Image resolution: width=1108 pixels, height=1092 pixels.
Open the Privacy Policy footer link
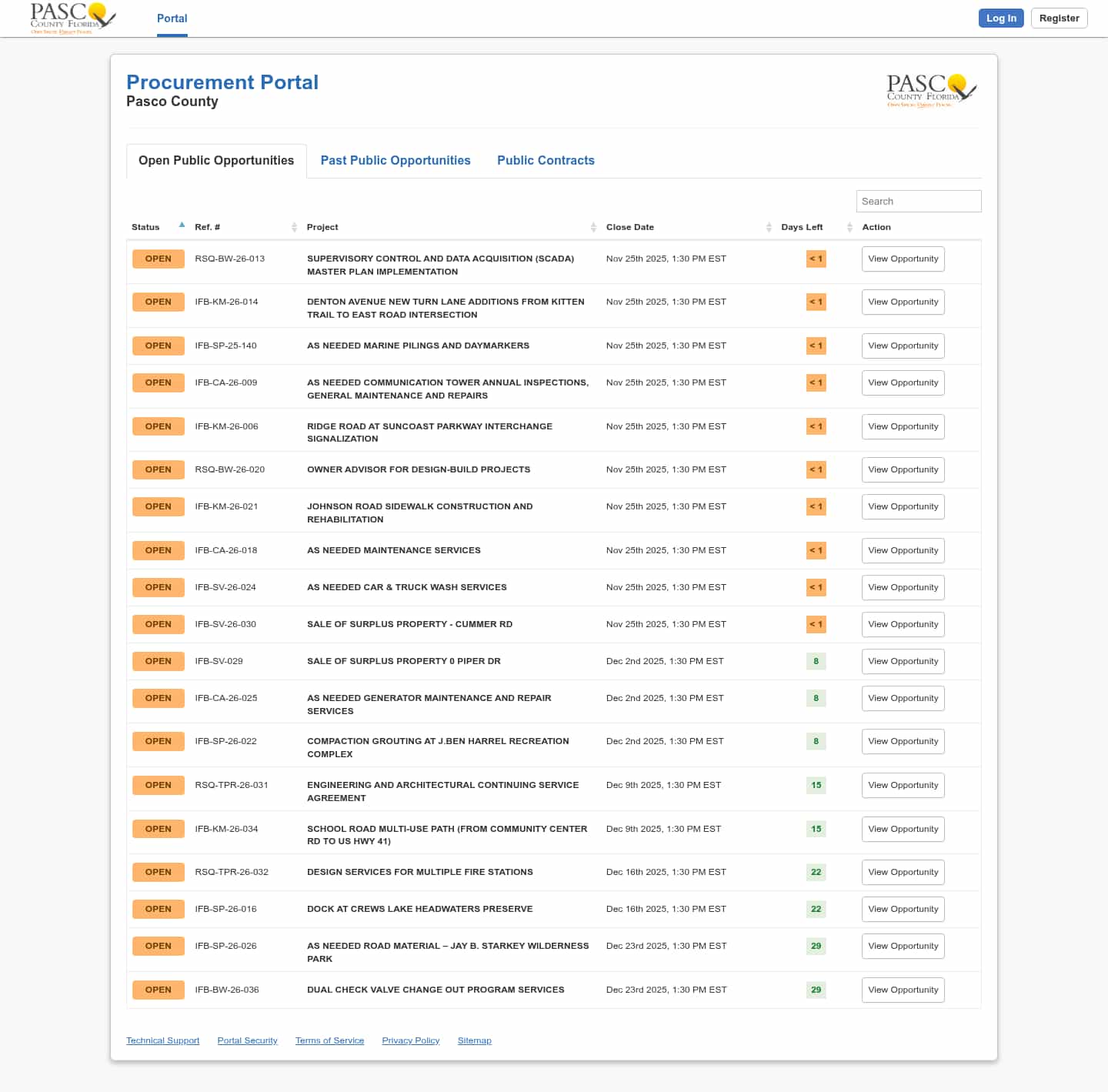pyautogui.click(x=410, y=1040)
